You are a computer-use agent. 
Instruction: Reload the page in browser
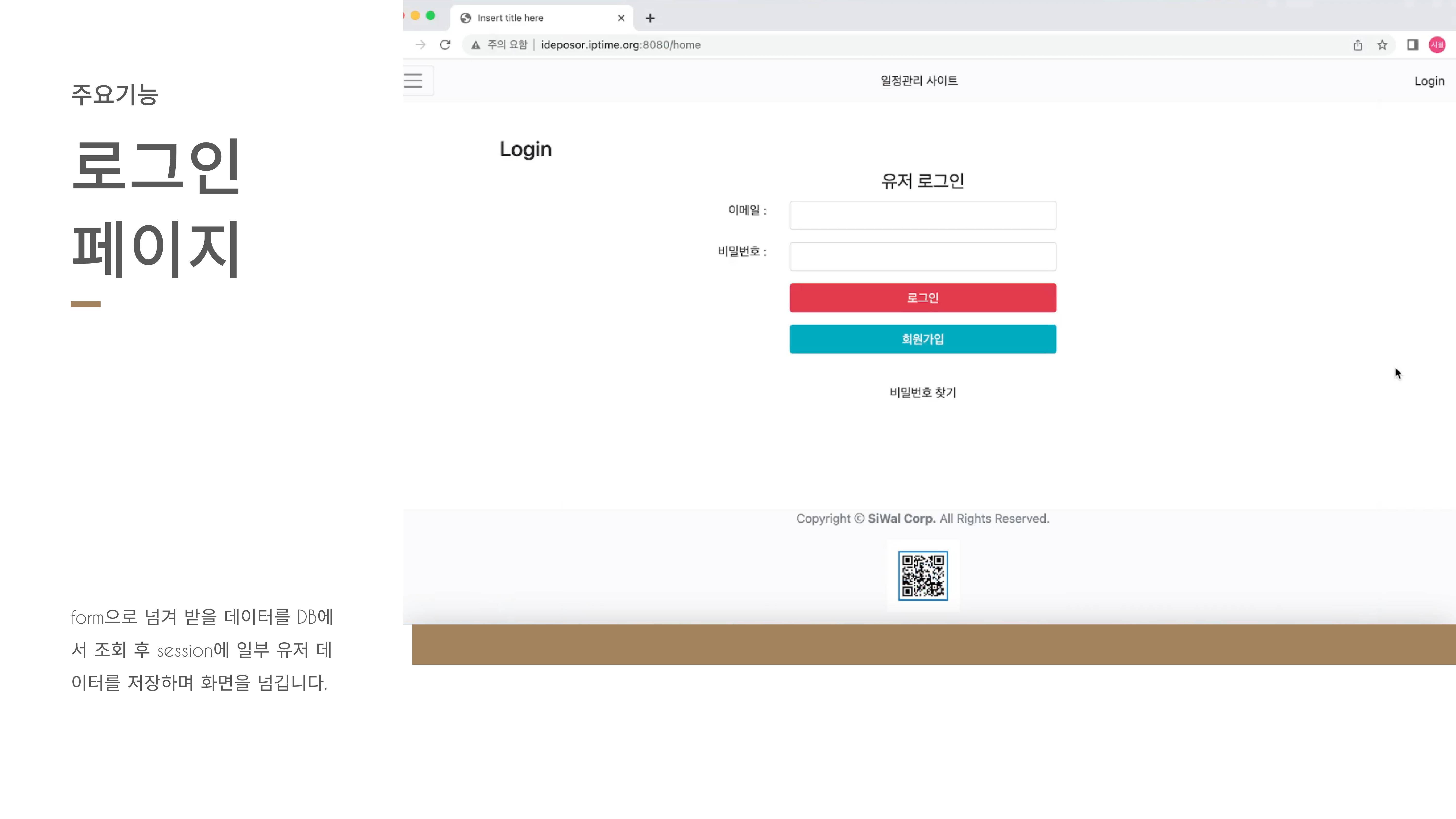coord(445,45)
